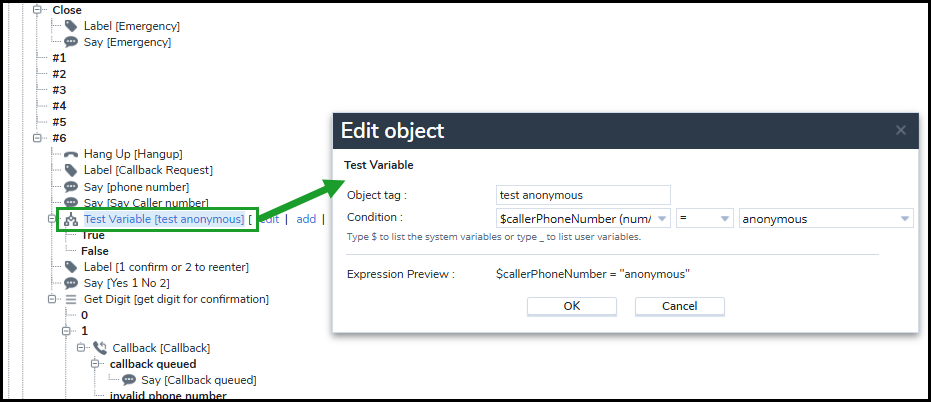931x402 pixels.
Task: Click the Cancel button
Action: 680,306
